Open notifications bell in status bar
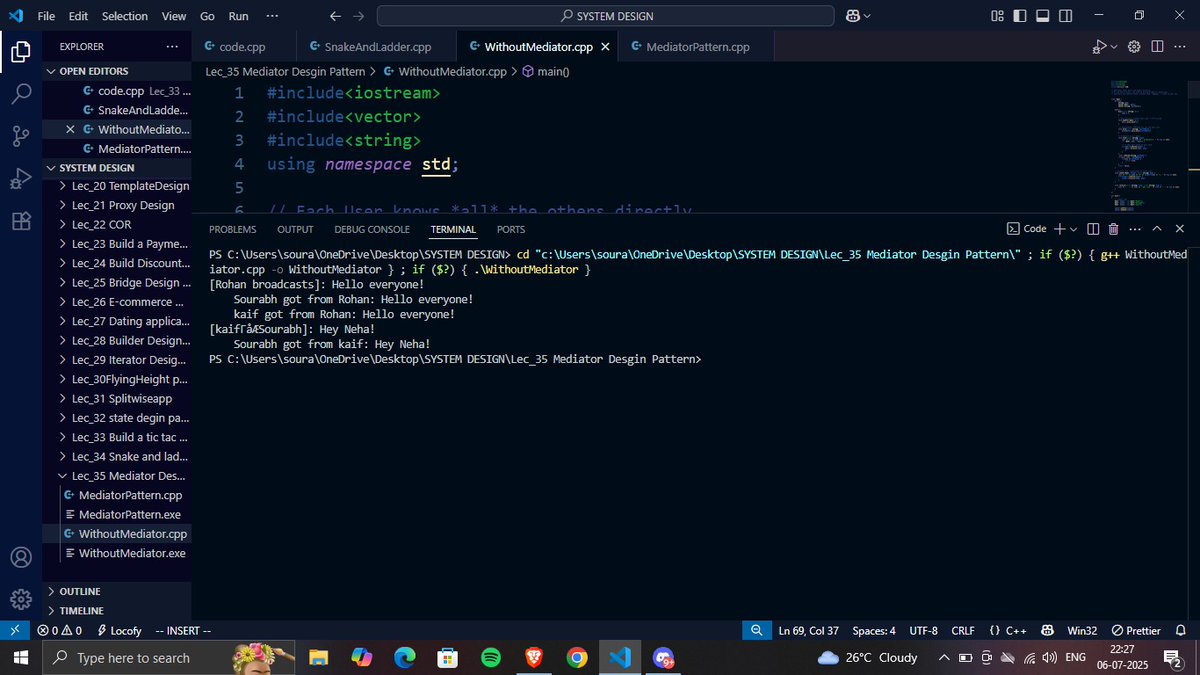This screenshot has width=1200, height=675. point(1181,631)
